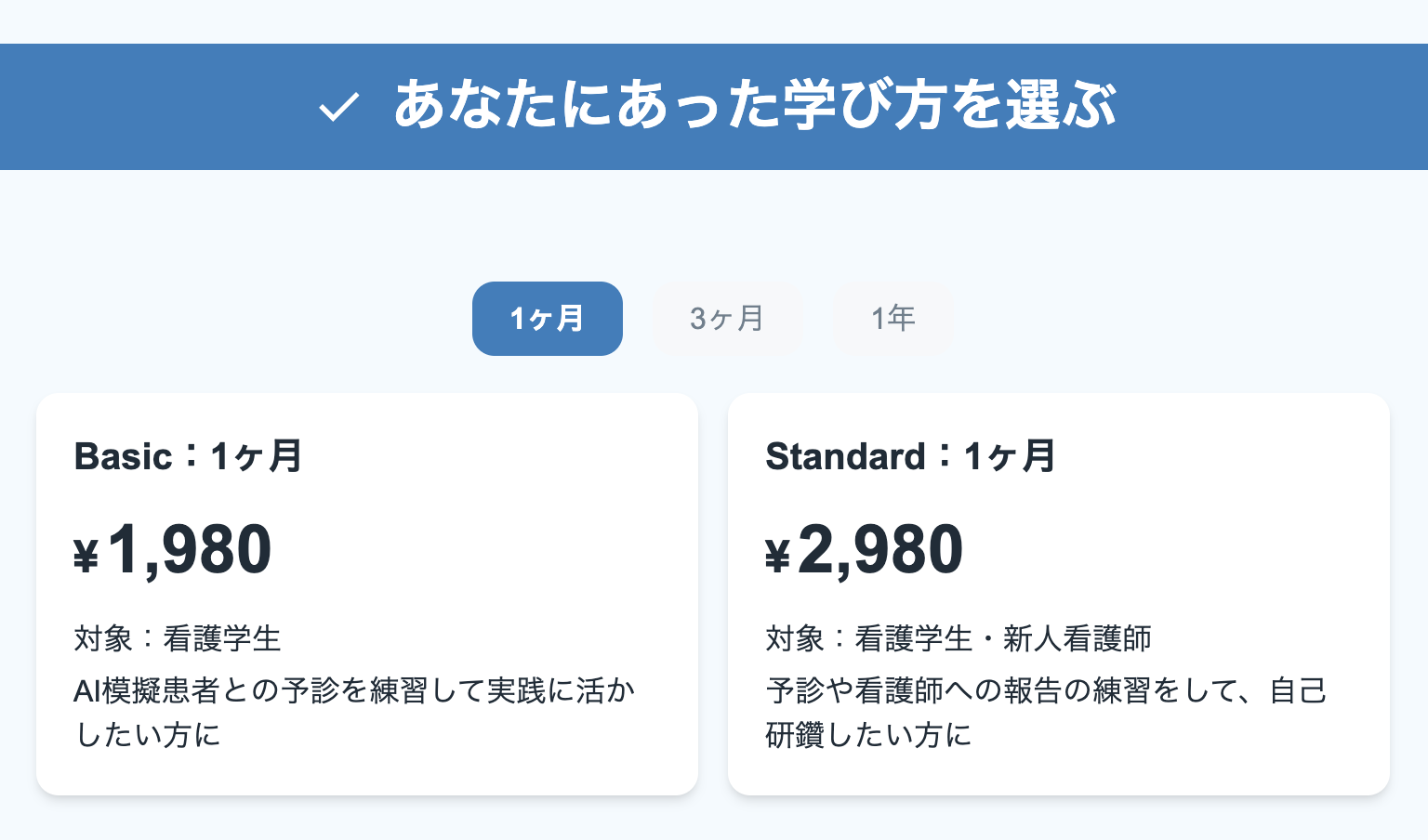Click the したい方に line in the Basic card
1428x840 pixels.
click(x=149, y=735)
